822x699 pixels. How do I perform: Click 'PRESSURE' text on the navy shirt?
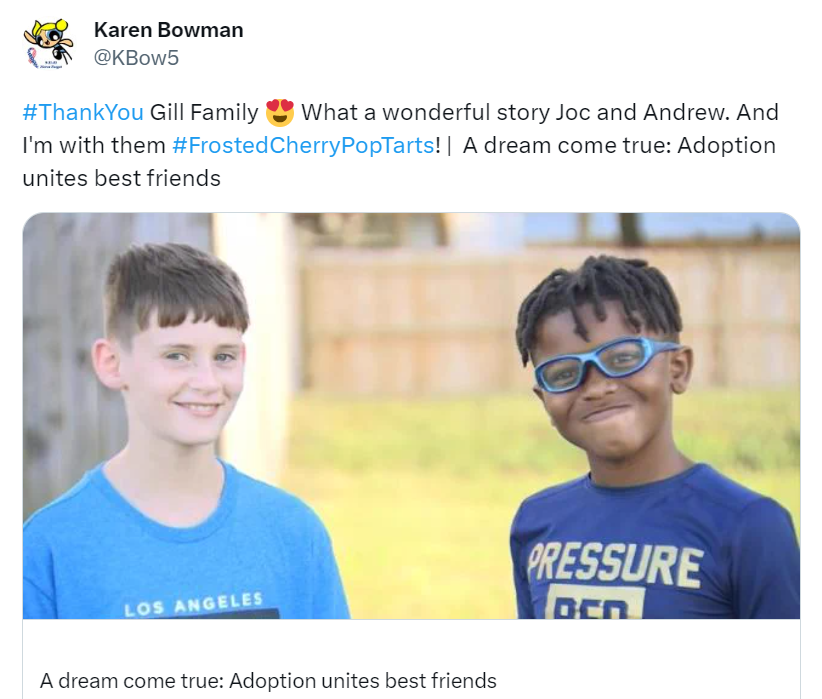pyautogui.click(x=615, y=564)
